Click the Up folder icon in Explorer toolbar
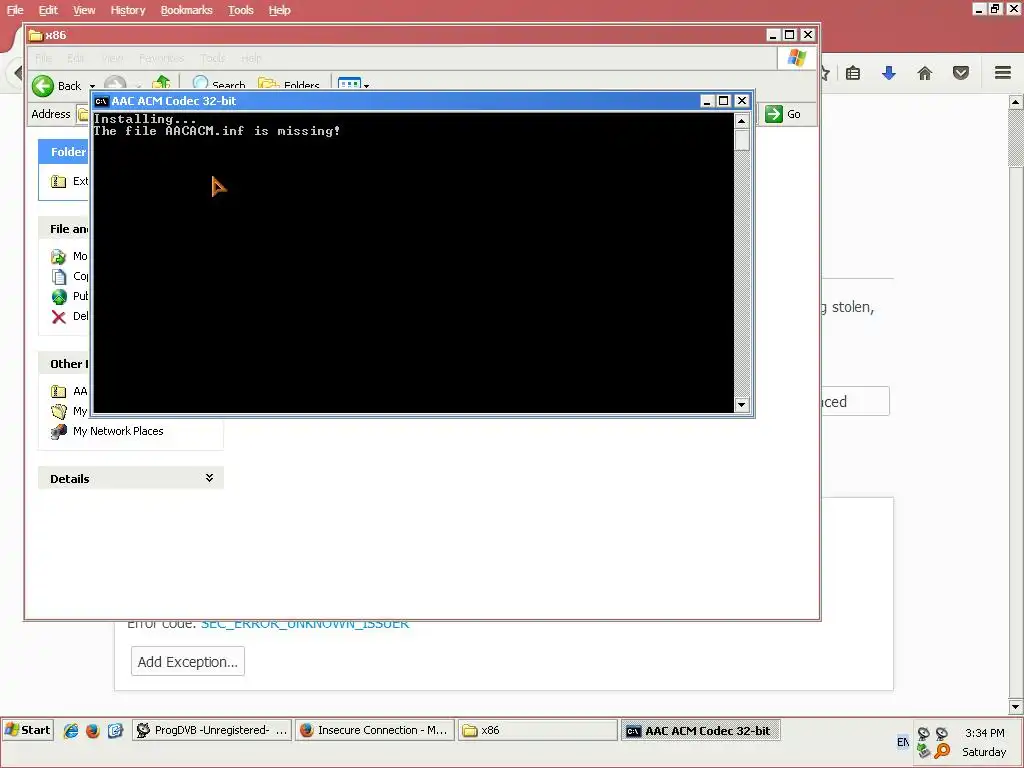1024x768 pixels. [x=161, y=82]
